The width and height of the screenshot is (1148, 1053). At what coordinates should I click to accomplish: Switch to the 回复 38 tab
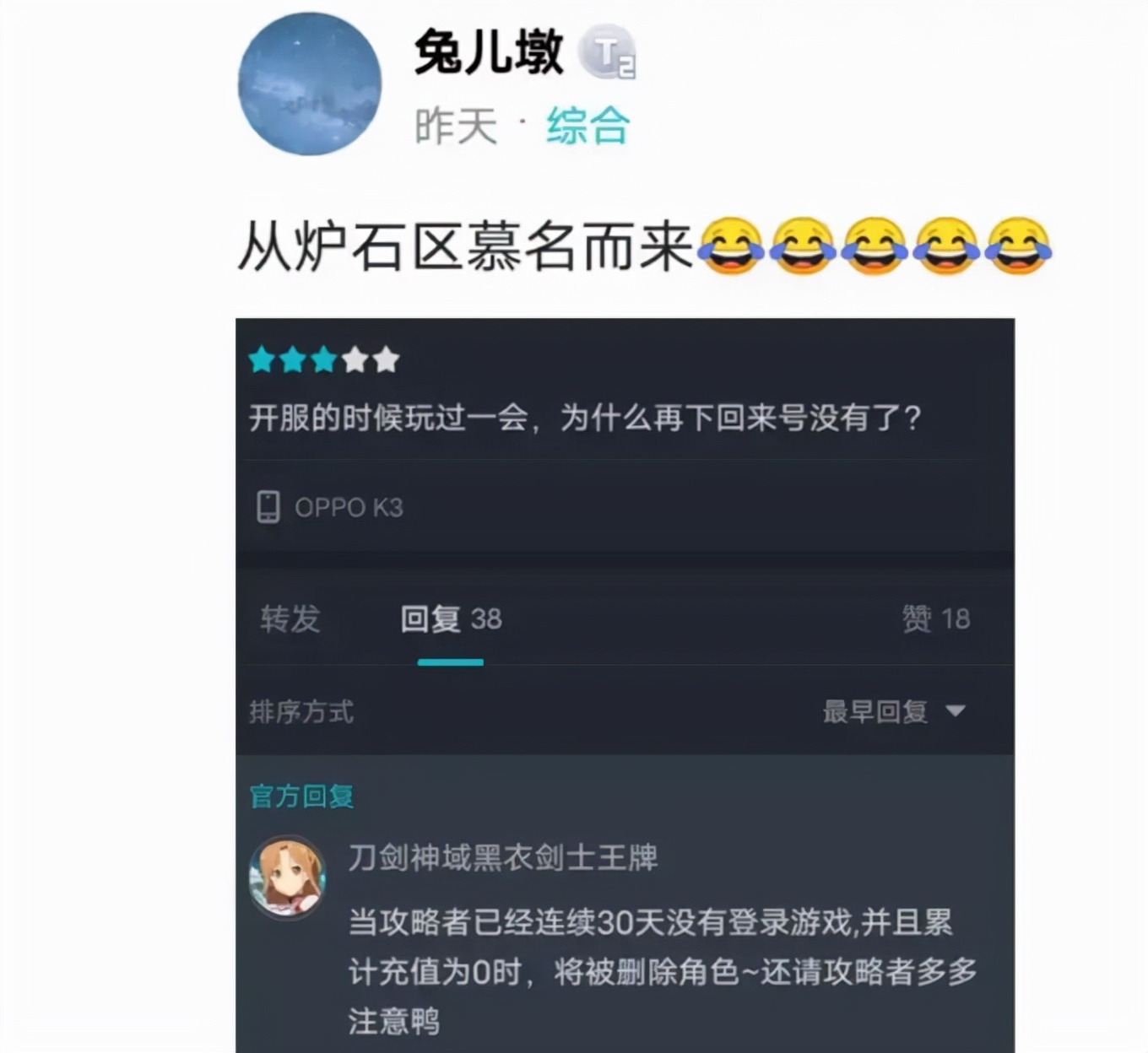click(451, 618)
